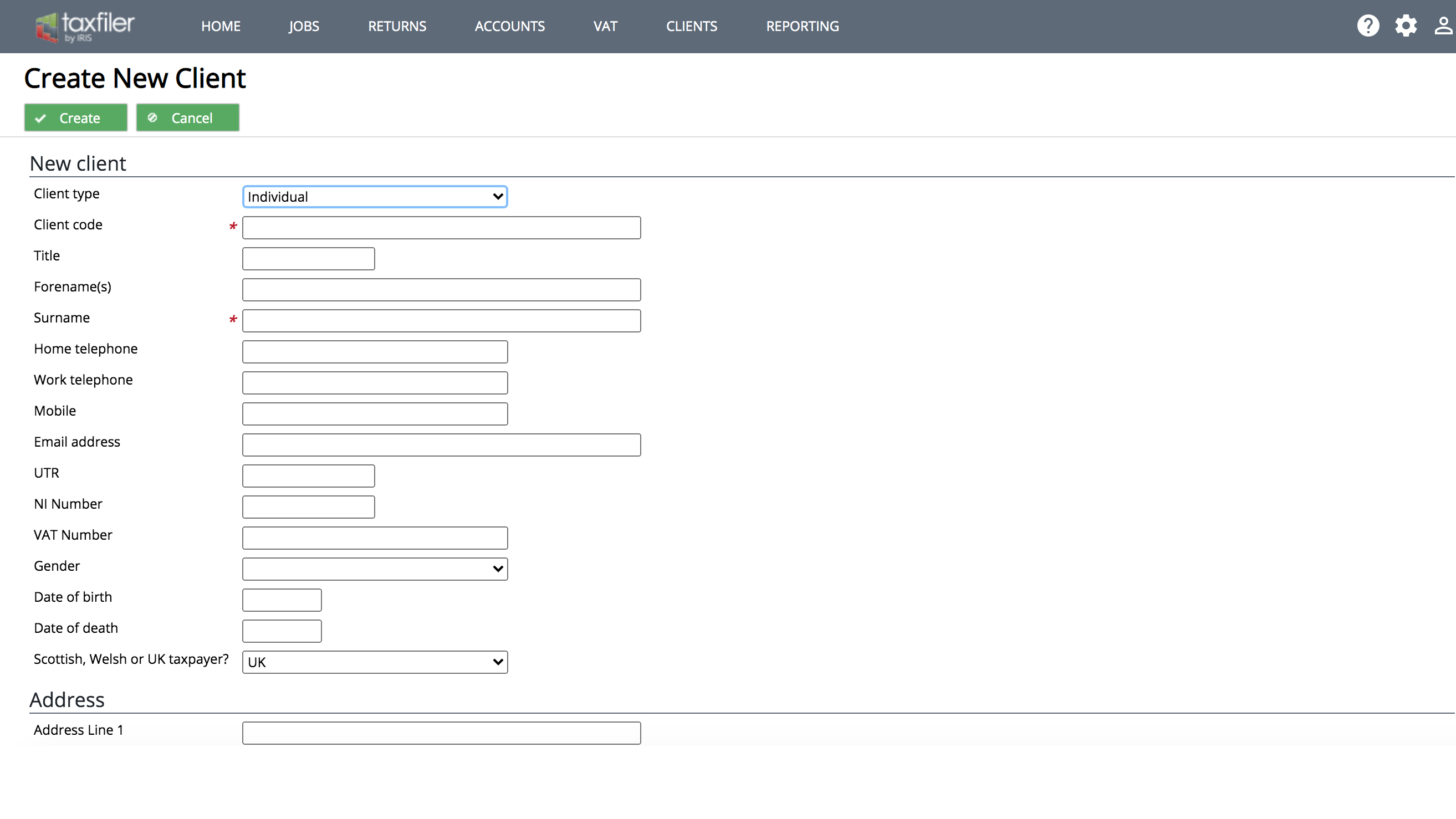1456x819 pixels.
Task: Focus the Date of birth field
Action: pyautogui.click(x=282, y=600)
